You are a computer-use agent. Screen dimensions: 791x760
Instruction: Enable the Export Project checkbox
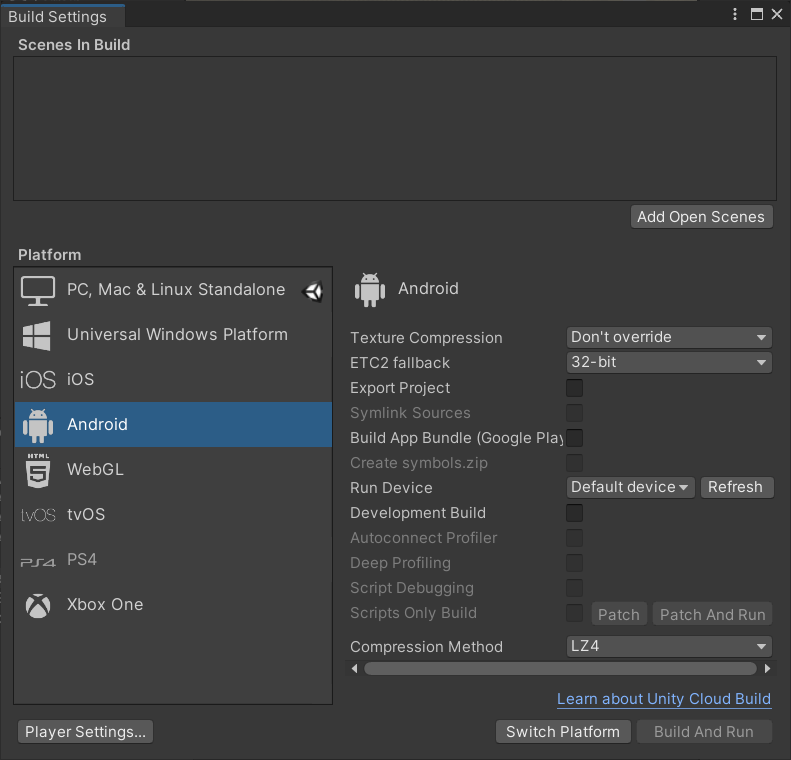pos(574,388)
